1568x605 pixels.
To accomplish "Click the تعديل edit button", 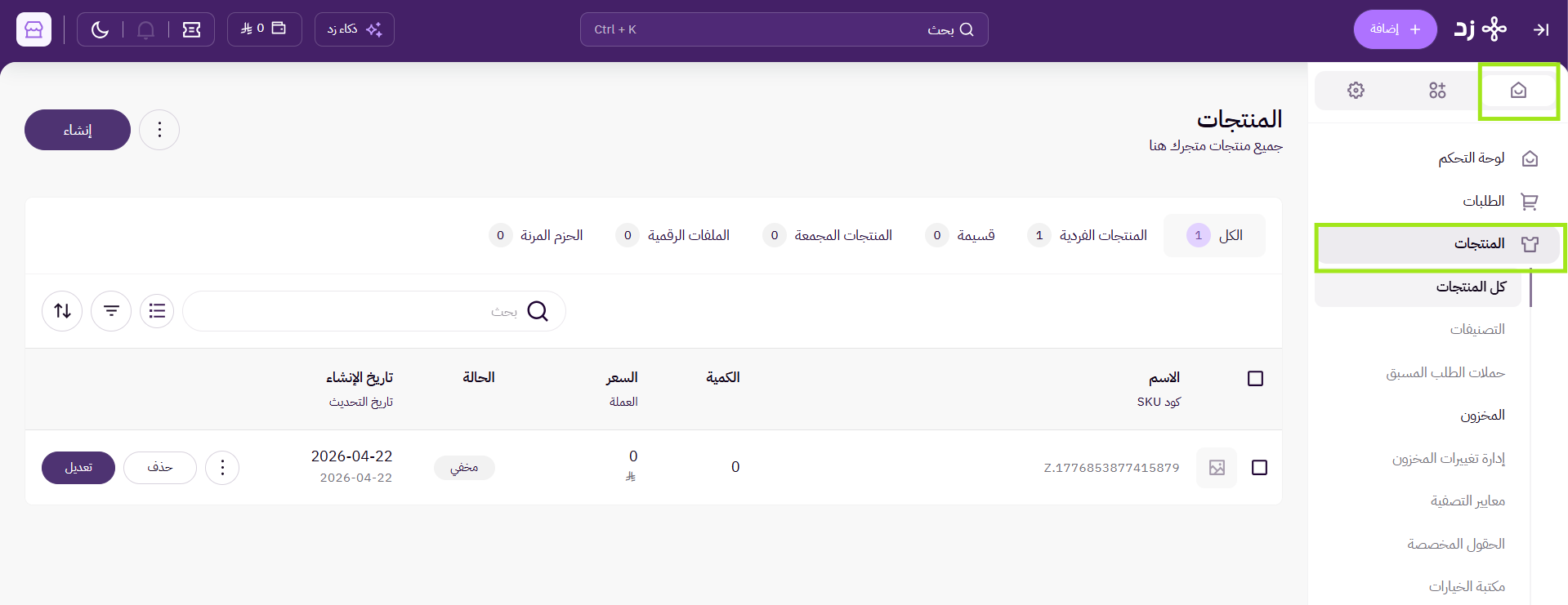I will [x=78, y=468].
